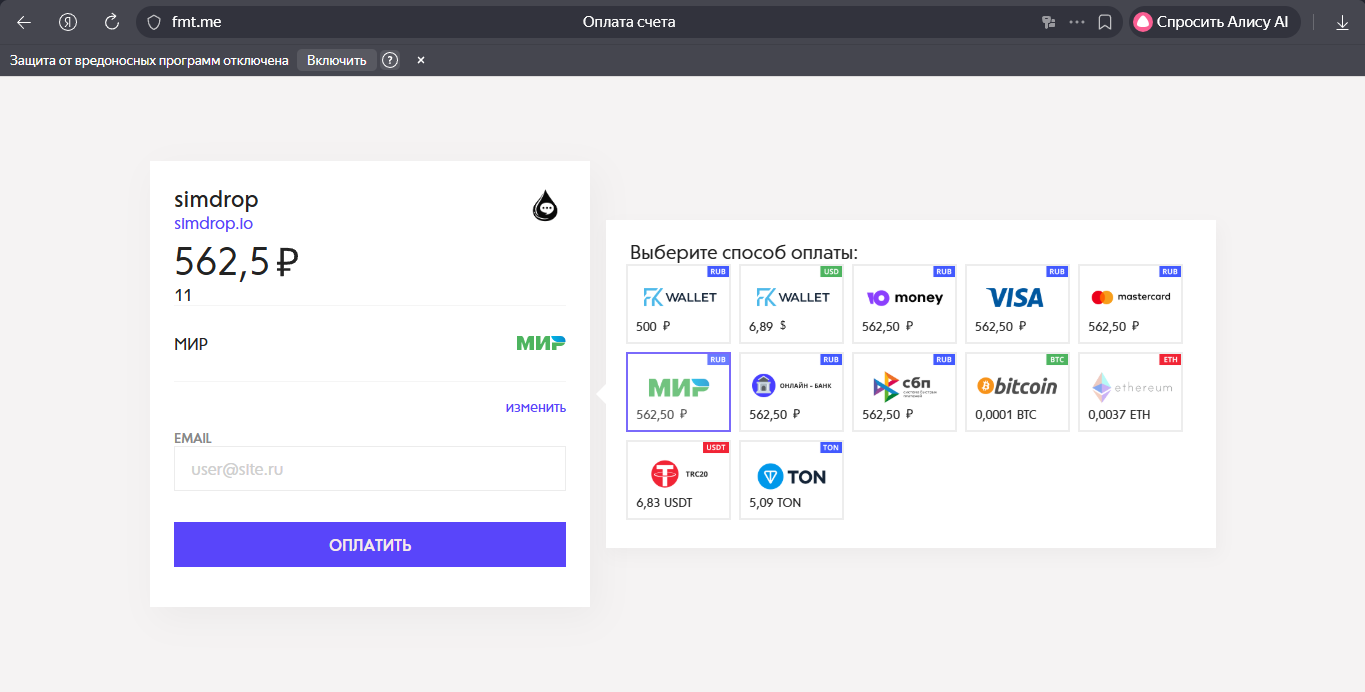1365x692 pixels.
Task: Select the Ethereum payment method
Action: tap(1130, 392)
